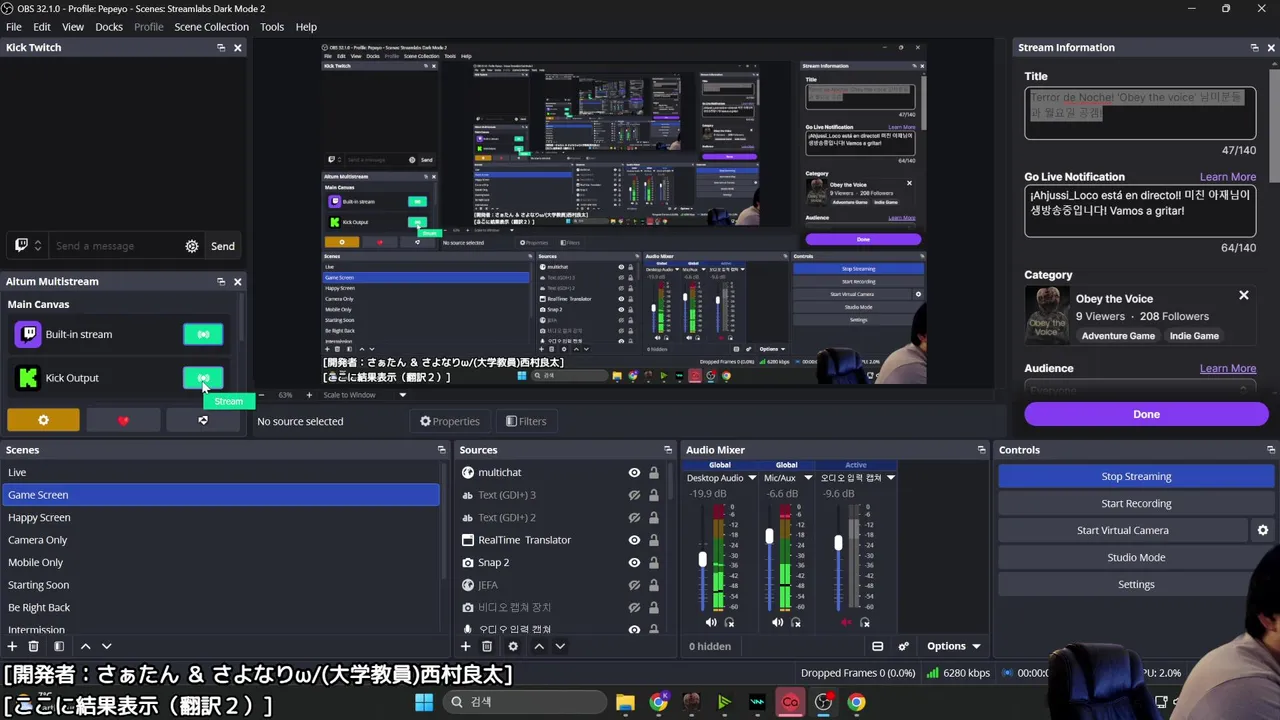1280x720 pixels.
Task: Open the Docks menu
Action: pyautogui.click(x=109, y=27)
